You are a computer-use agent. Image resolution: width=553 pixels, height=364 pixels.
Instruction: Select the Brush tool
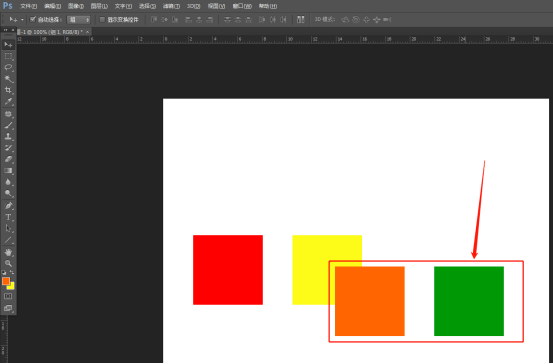[8, 125]
